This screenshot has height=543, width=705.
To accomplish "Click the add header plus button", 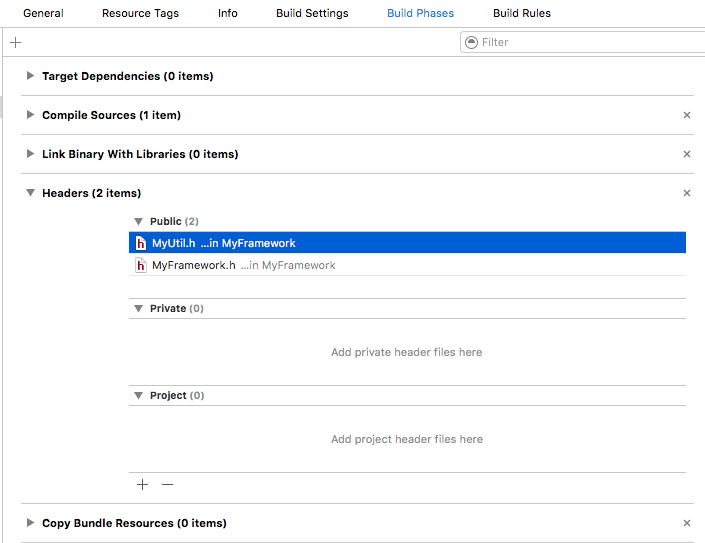I will click(x=142, y=484).
